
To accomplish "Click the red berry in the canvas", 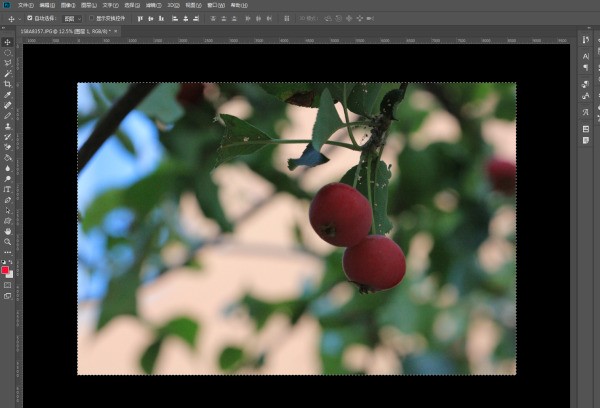I will [340, 215].
